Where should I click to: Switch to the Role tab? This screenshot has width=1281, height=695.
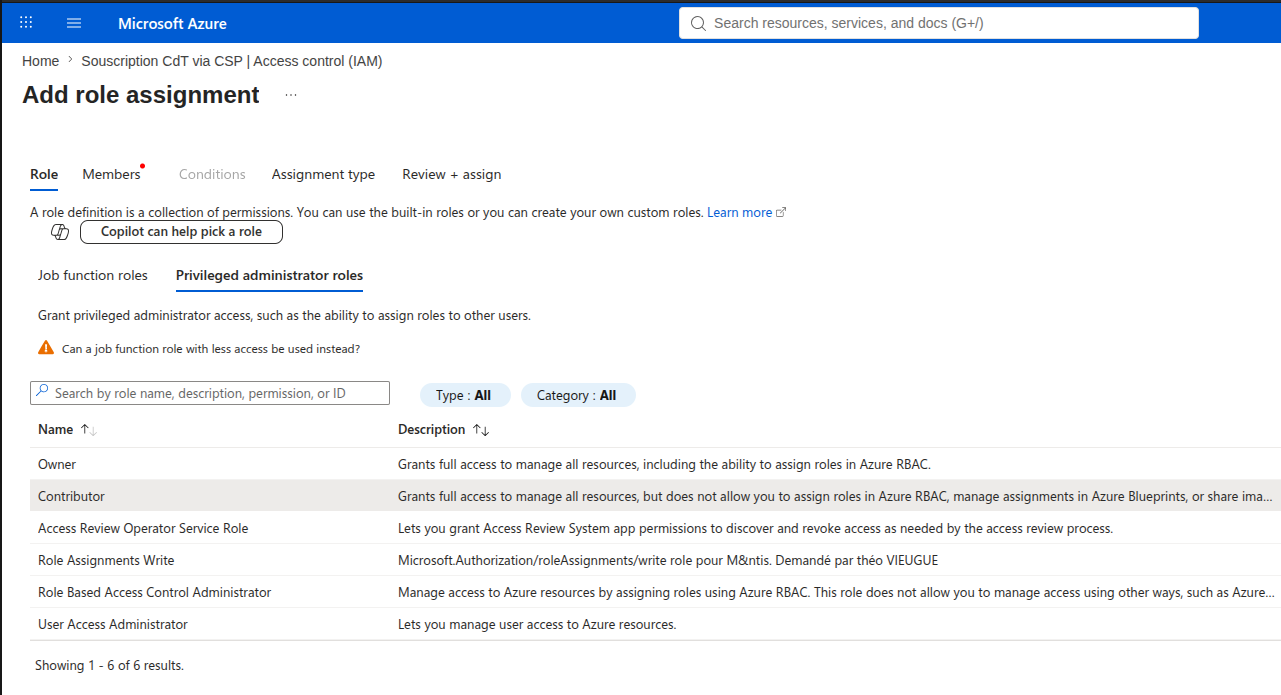(44, 174)
